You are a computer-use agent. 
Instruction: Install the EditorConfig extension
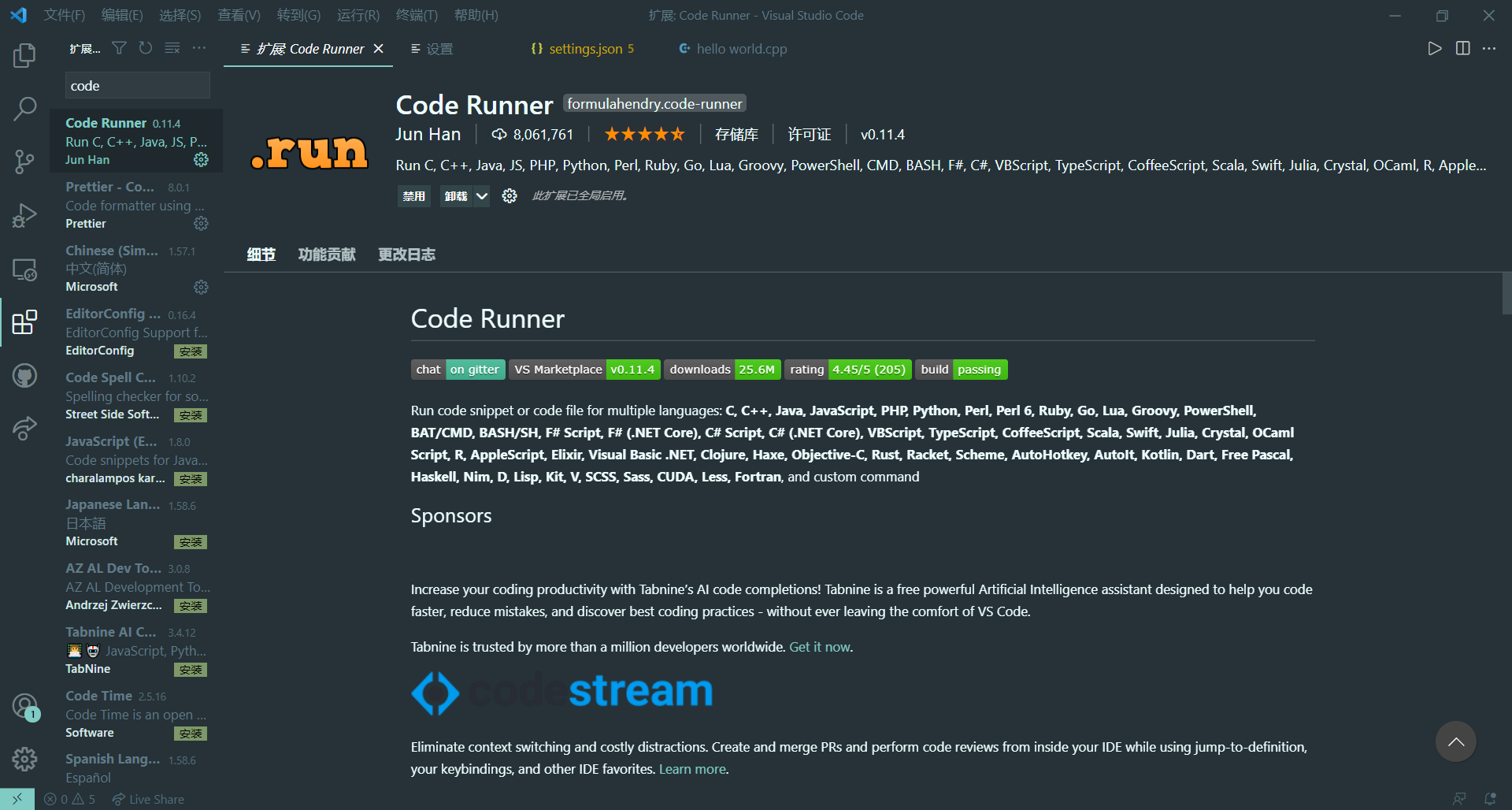coord(191,351)
